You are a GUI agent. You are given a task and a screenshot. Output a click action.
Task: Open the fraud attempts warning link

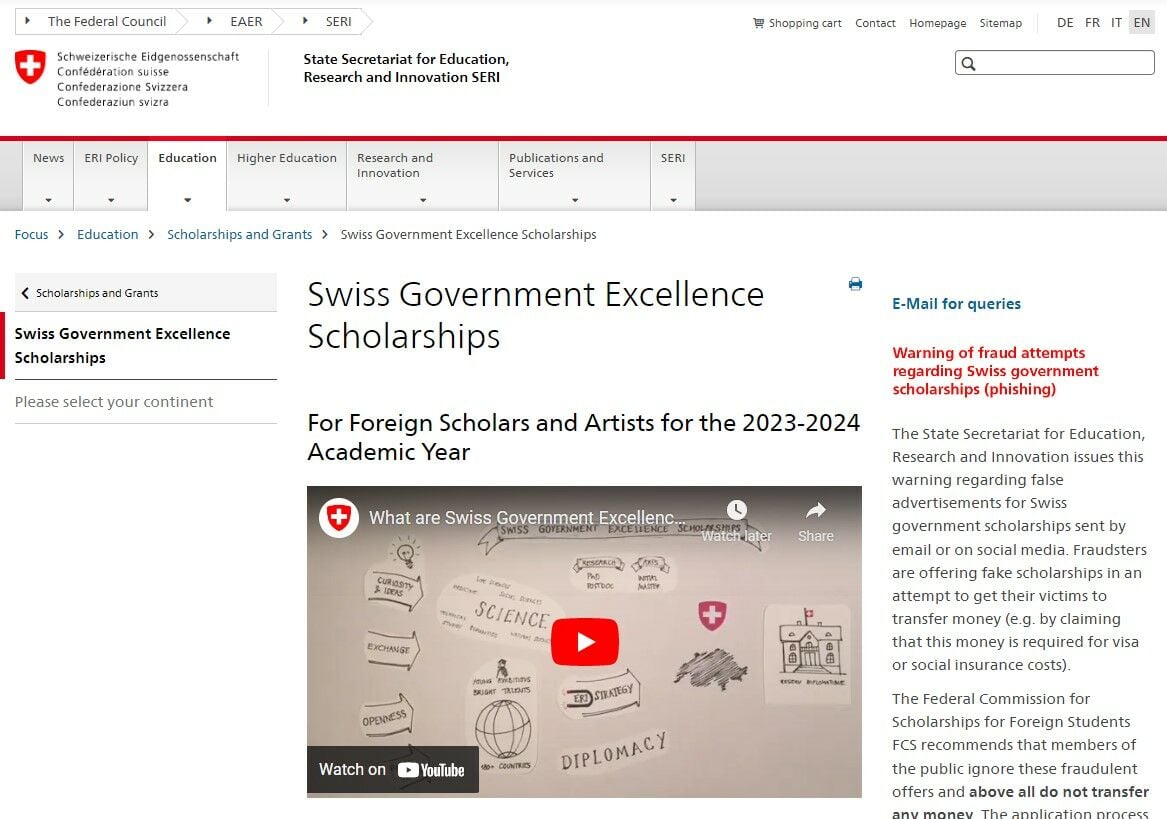[x=995, y=371]
